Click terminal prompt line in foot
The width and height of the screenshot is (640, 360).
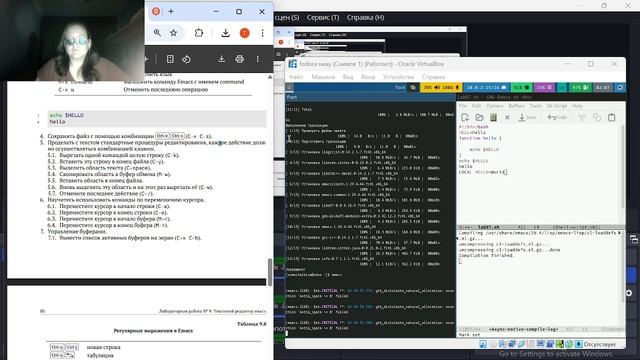point(313,275)
